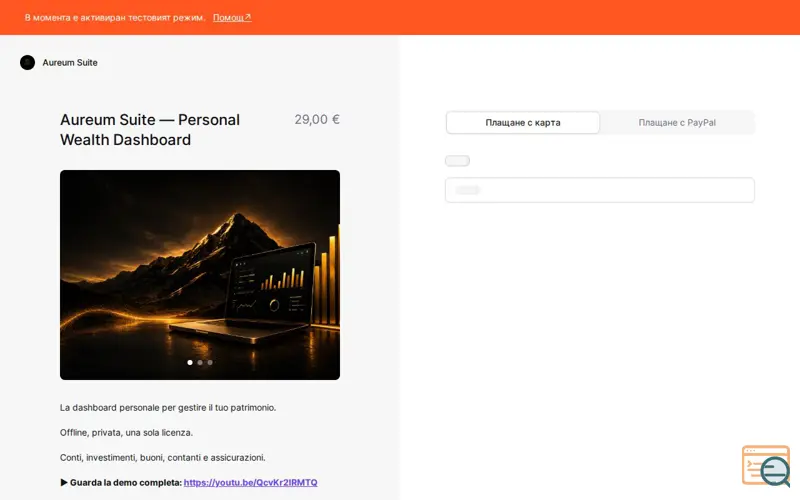Viewport: 800px width, 500px height.
Task: Click the 'Conti, investimenti, buoni' line
Action: pos(163,458)
